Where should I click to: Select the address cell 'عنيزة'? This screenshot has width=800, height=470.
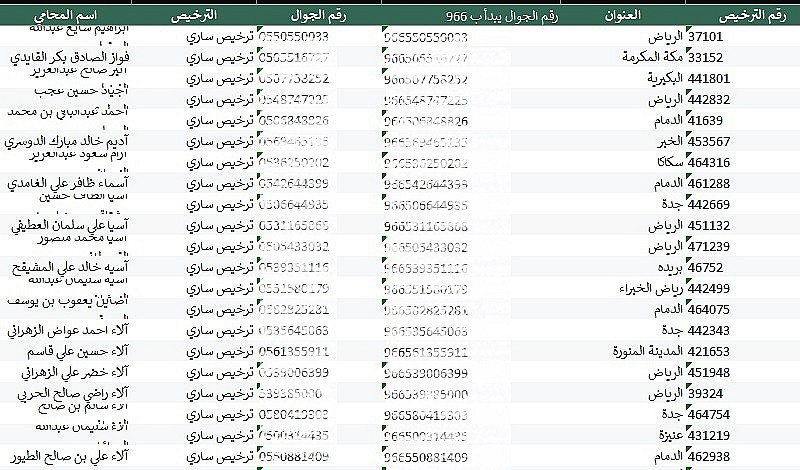671,435
